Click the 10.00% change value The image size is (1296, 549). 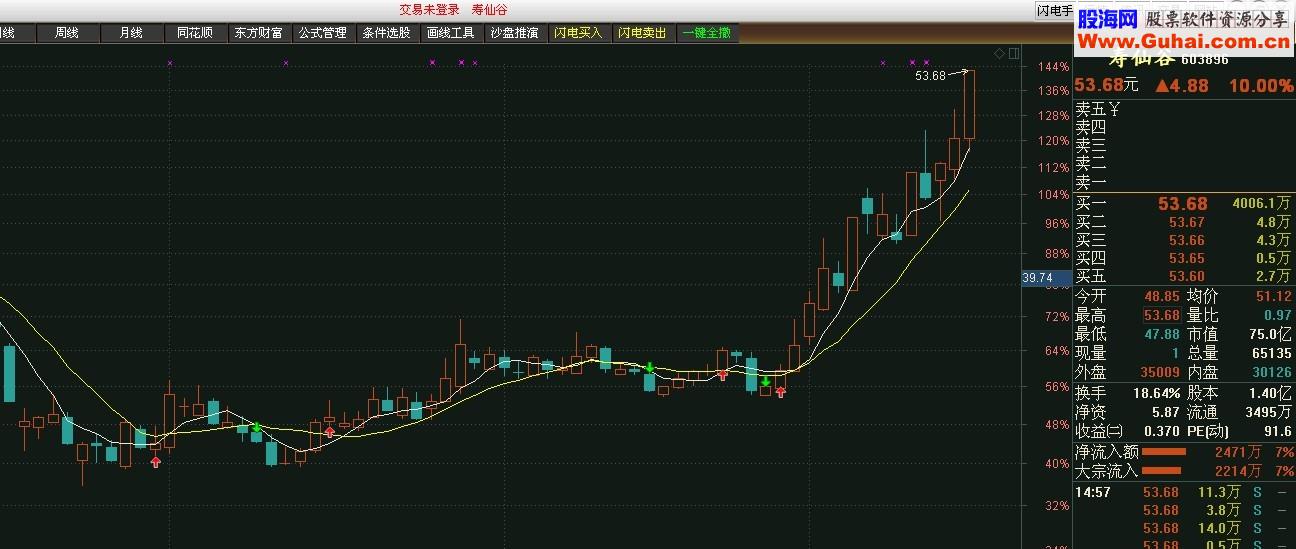1260,86
